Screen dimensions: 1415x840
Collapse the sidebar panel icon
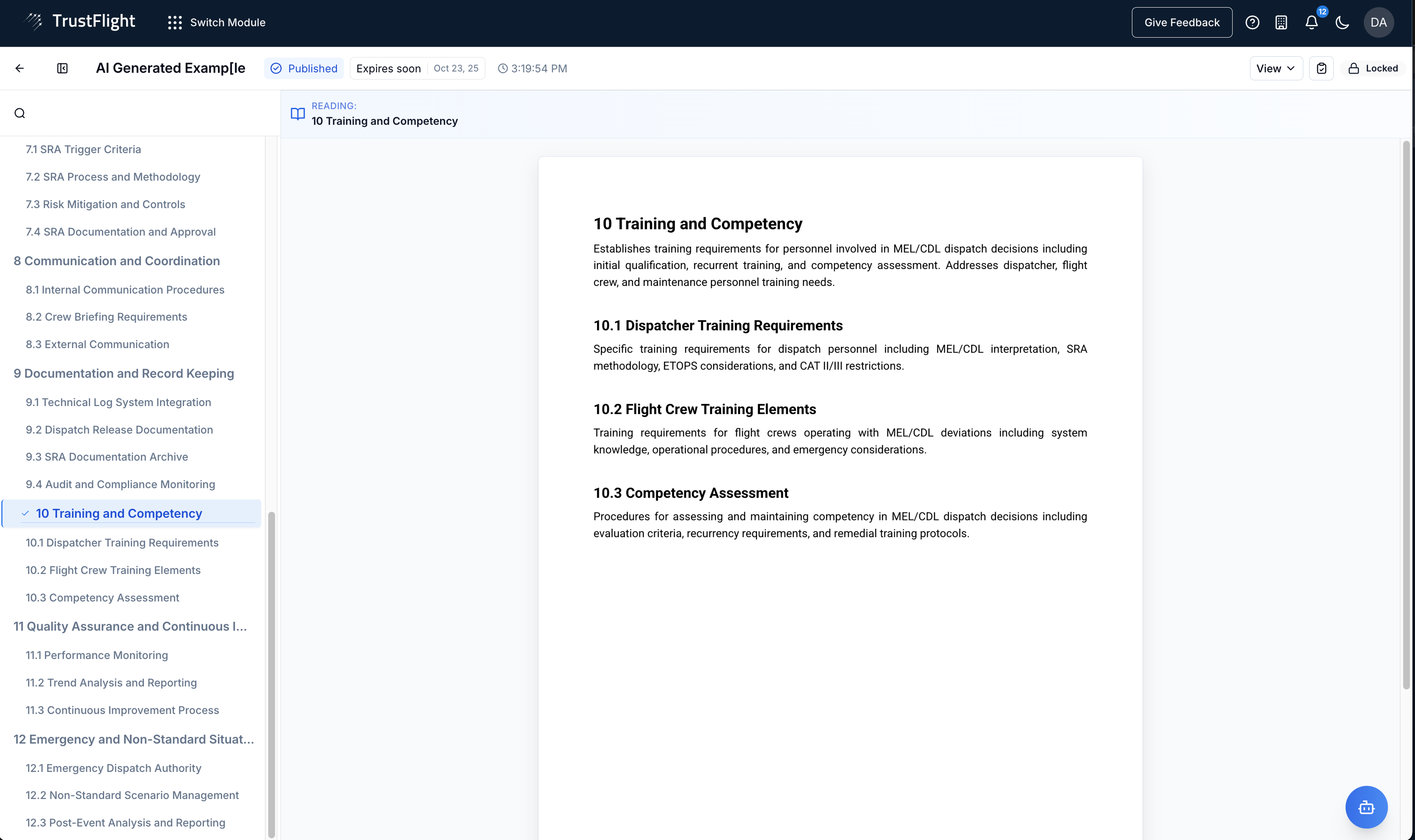tap(62, 69)
